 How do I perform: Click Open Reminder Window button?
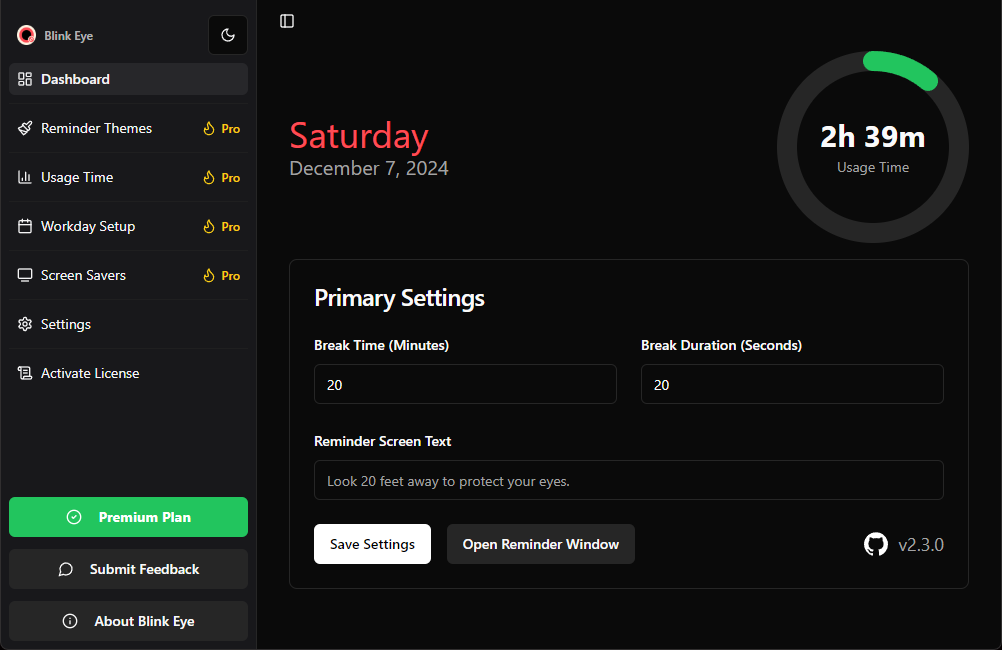point(540,544)
